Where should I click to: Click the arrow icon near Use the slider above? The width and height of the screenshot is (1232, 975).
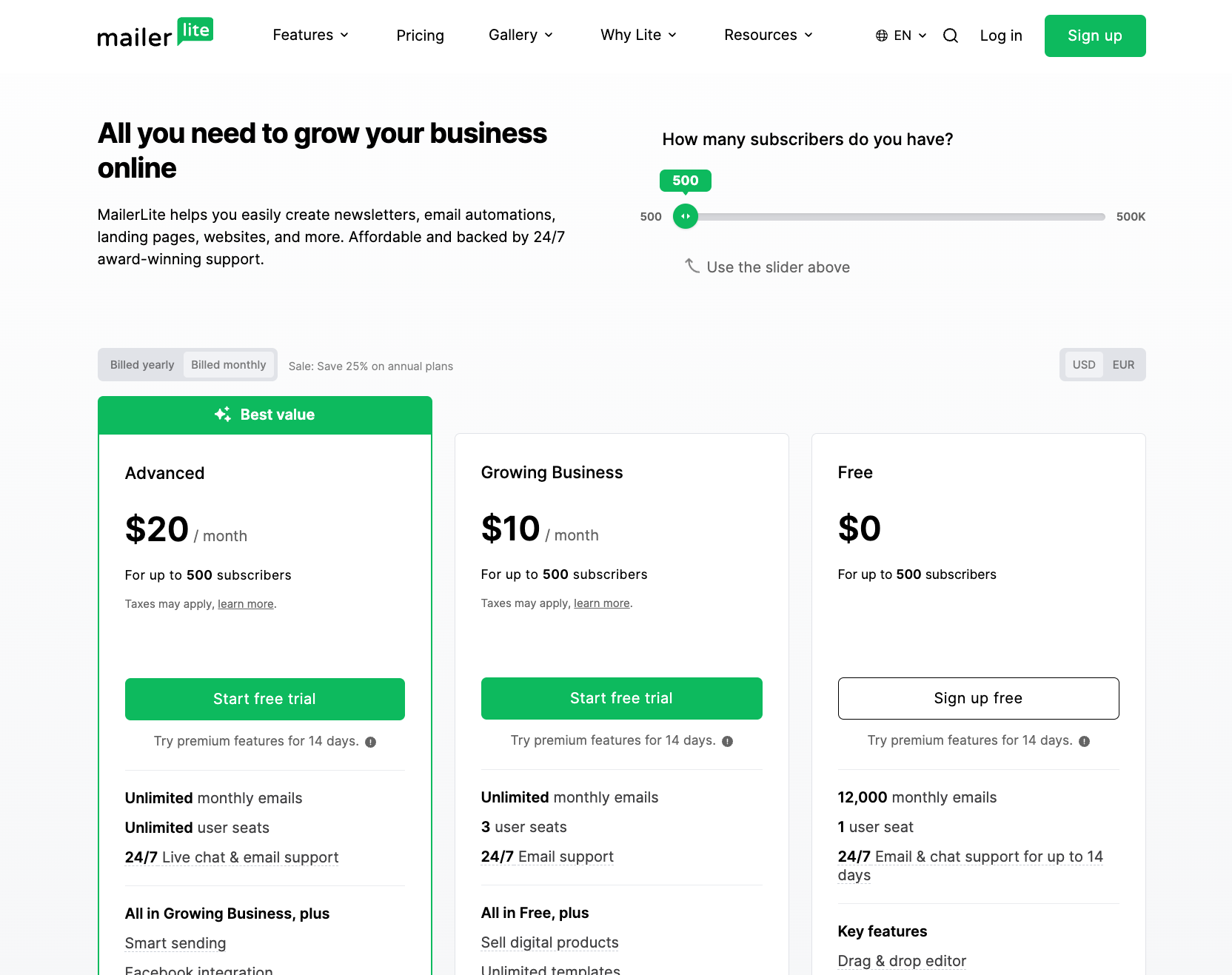coord(693,267)
